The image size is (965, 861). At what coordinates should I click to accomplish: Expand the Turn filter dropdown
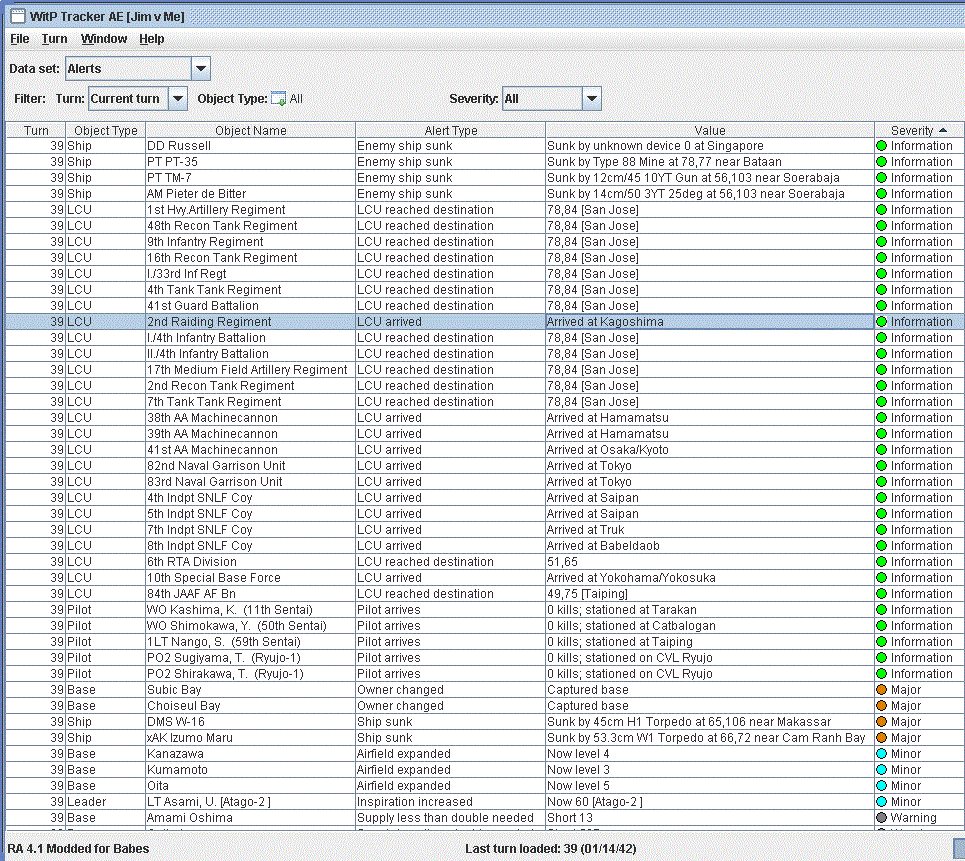point(177,99)
